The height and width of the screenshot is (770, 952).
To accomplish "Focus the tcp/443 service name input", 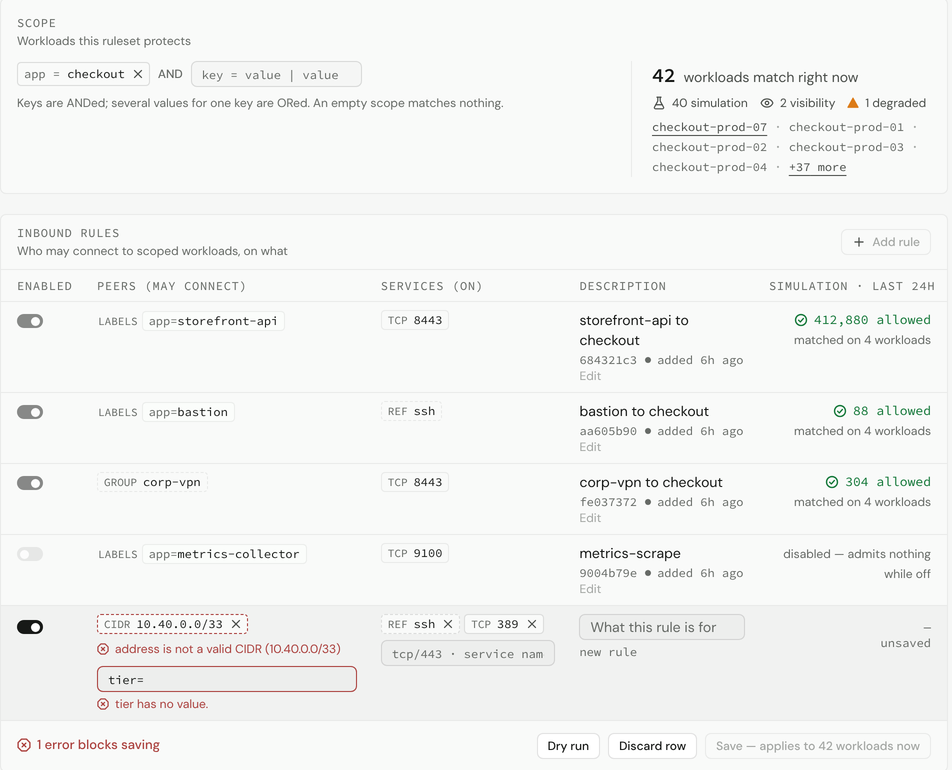I will [x=468, y=654].
